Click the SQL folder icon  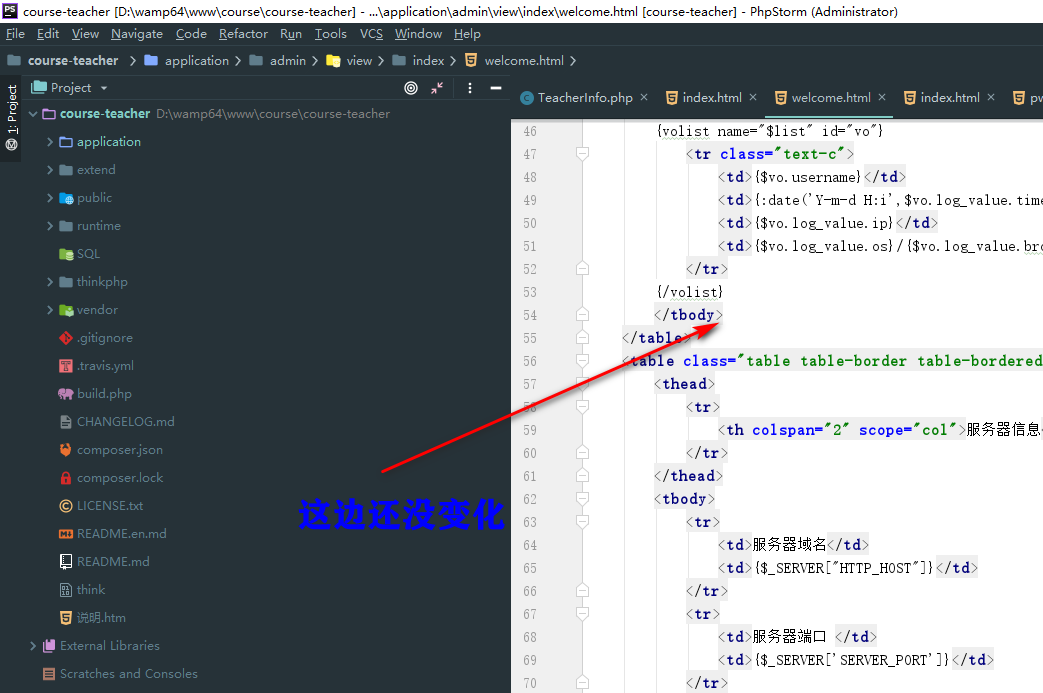(x=66, y=254)
